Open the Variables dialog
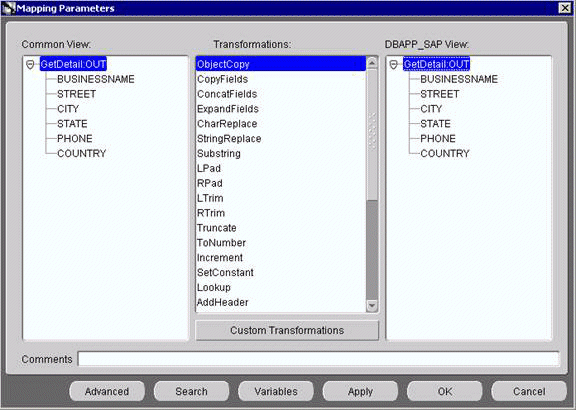576x410 pixels. click(276, 391)
